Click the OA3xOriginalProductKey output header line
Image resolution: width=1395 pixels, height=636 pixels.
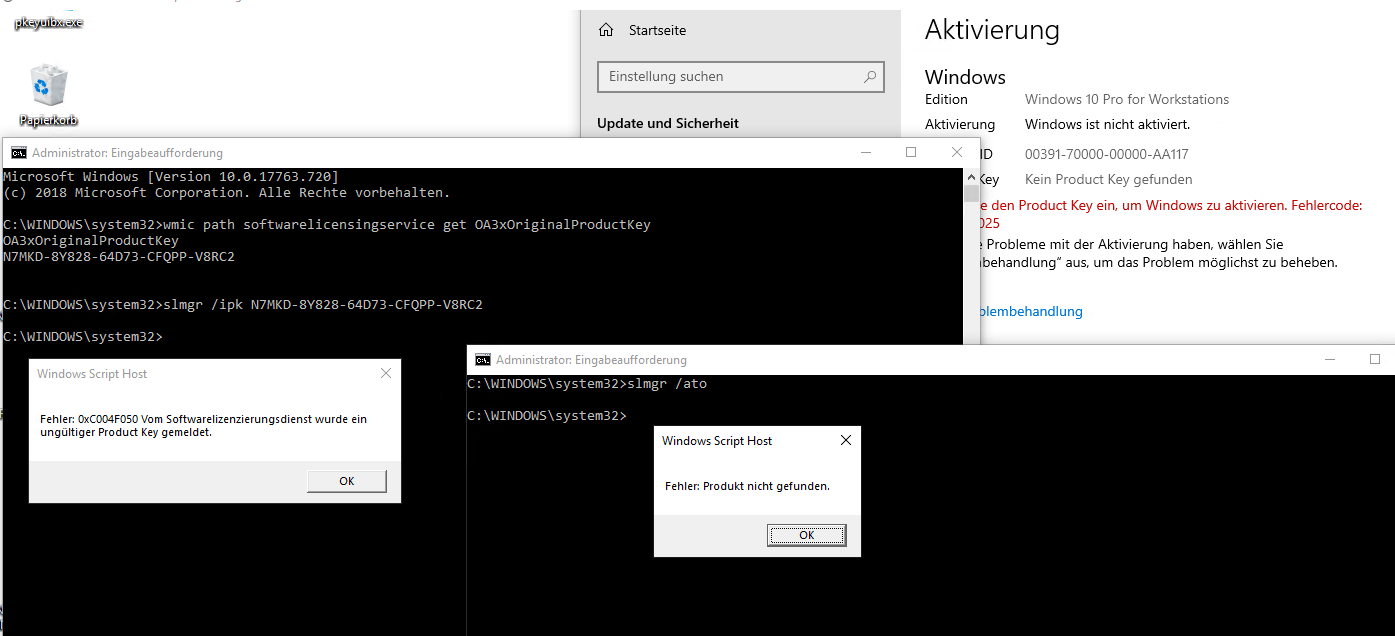(x=91, y=240)
